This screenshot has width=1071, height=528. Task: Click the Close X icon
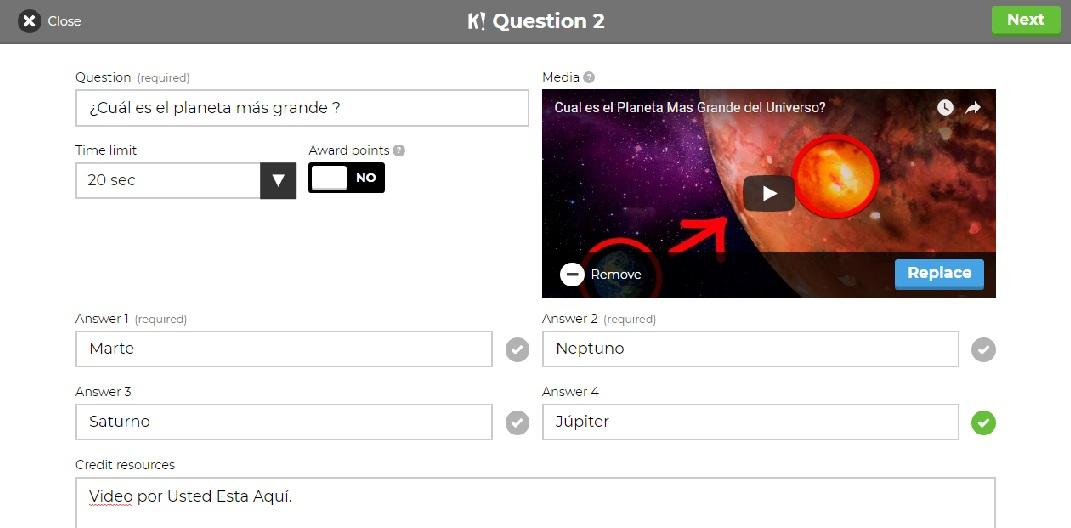coord(29,21)
